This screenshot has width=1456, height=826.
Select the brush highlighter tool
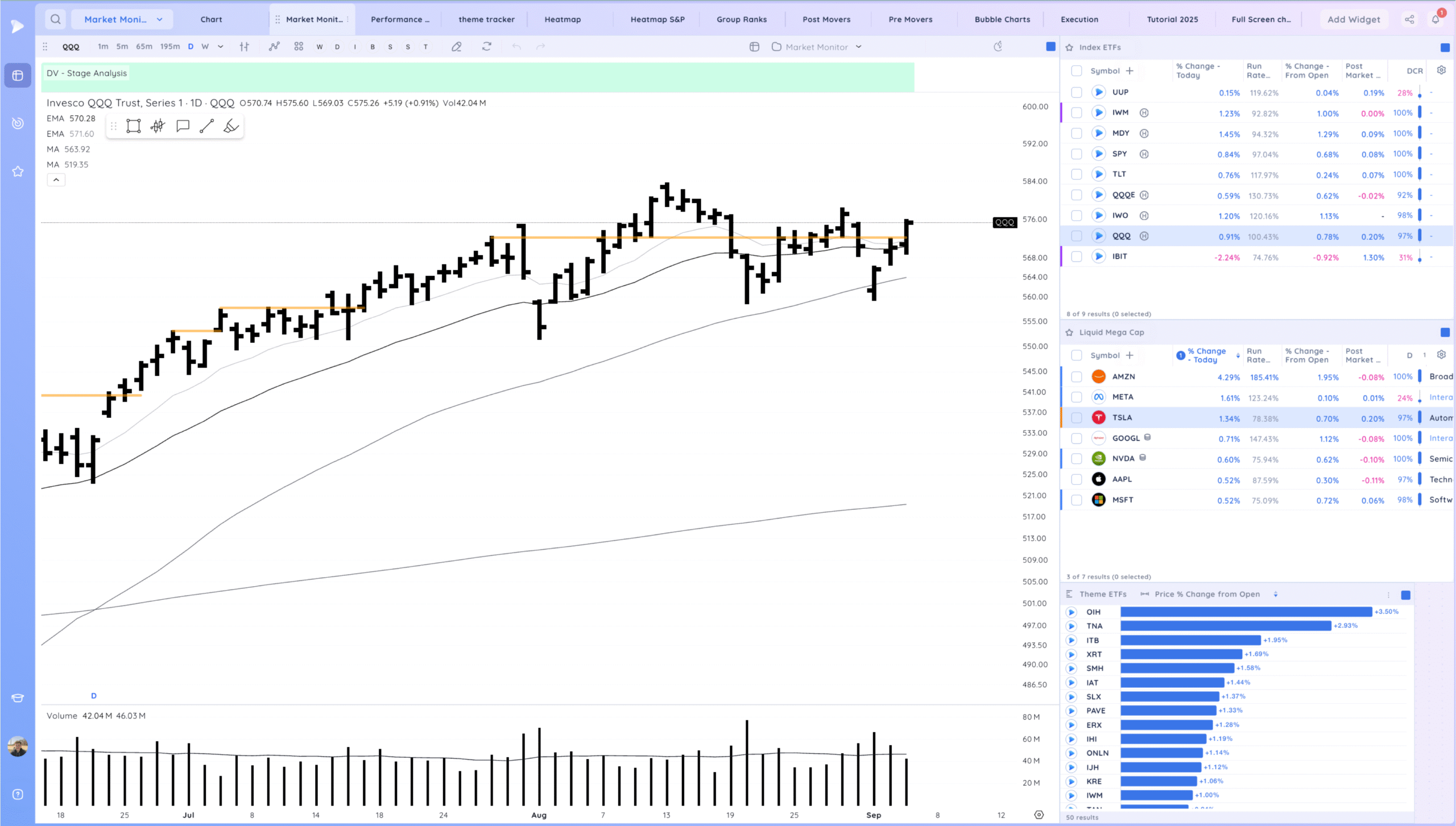[x=231, y=126]
